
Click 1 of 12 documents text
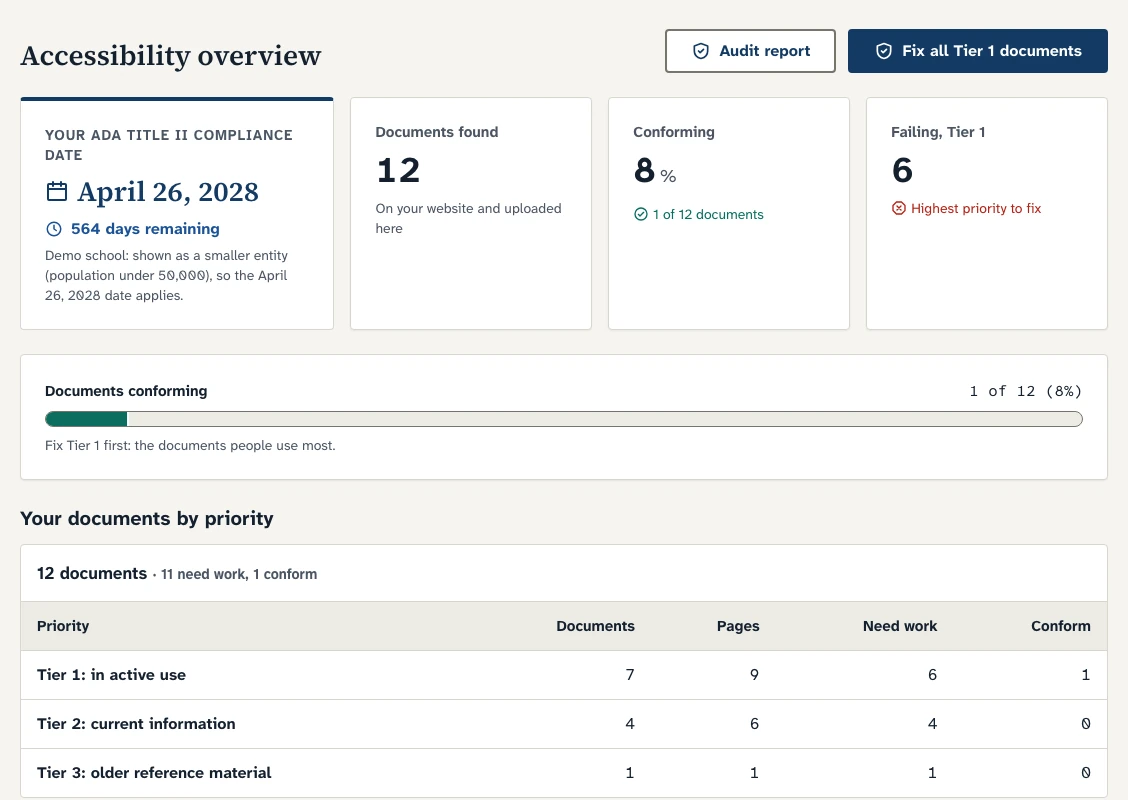[x=708, y=214]
